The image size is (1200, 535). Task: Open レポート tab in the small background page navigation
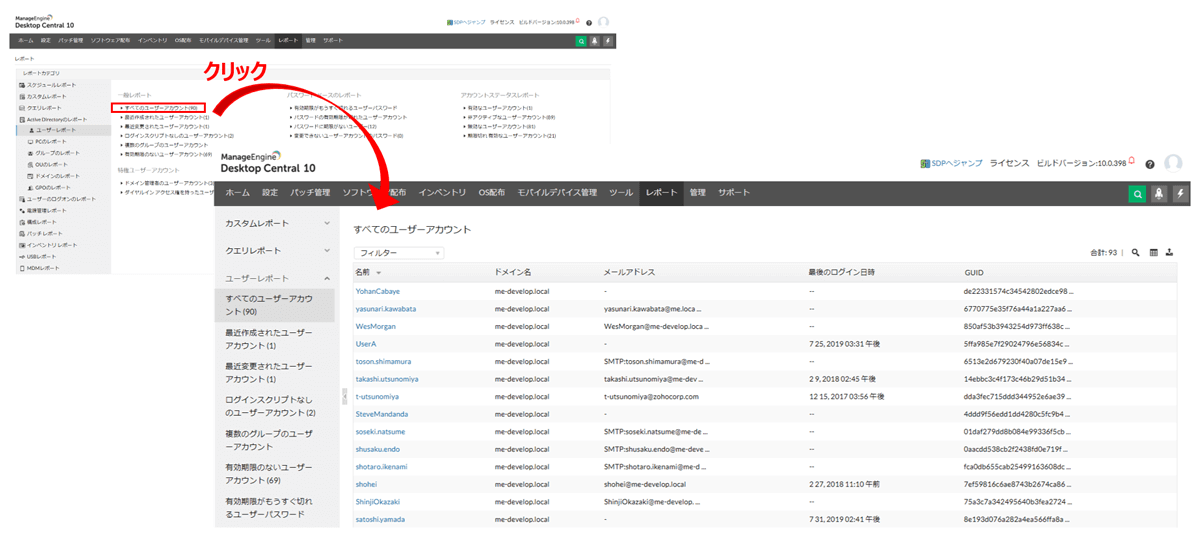(x=288, y=41)
